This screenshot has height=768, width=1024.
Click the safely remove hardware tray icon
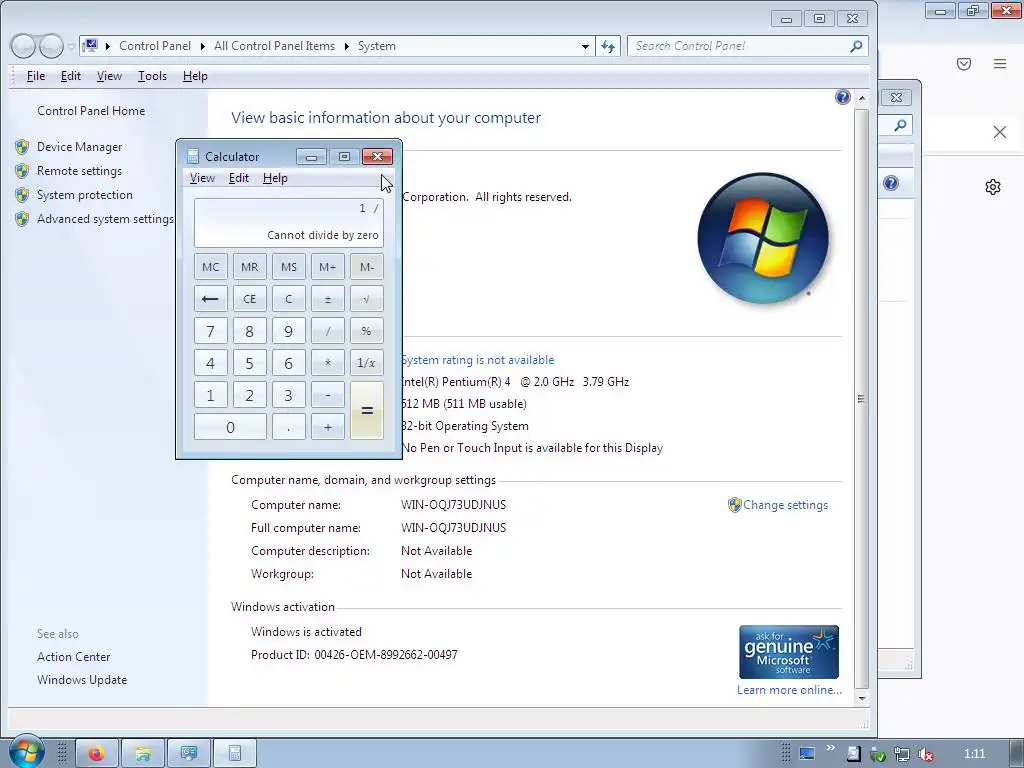tap(878, 754)
